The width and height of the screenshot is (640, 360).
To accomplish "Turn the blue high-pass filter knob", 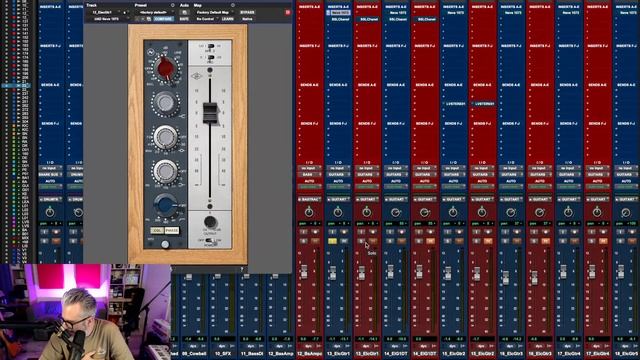I will (x=165, y=205).
